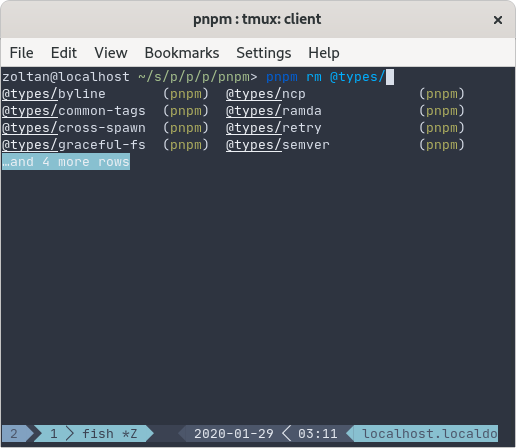This screenshot has height=448, width=516.
Task: Click the localhost.localdo hostname in status bar
Action: point(430,434)
